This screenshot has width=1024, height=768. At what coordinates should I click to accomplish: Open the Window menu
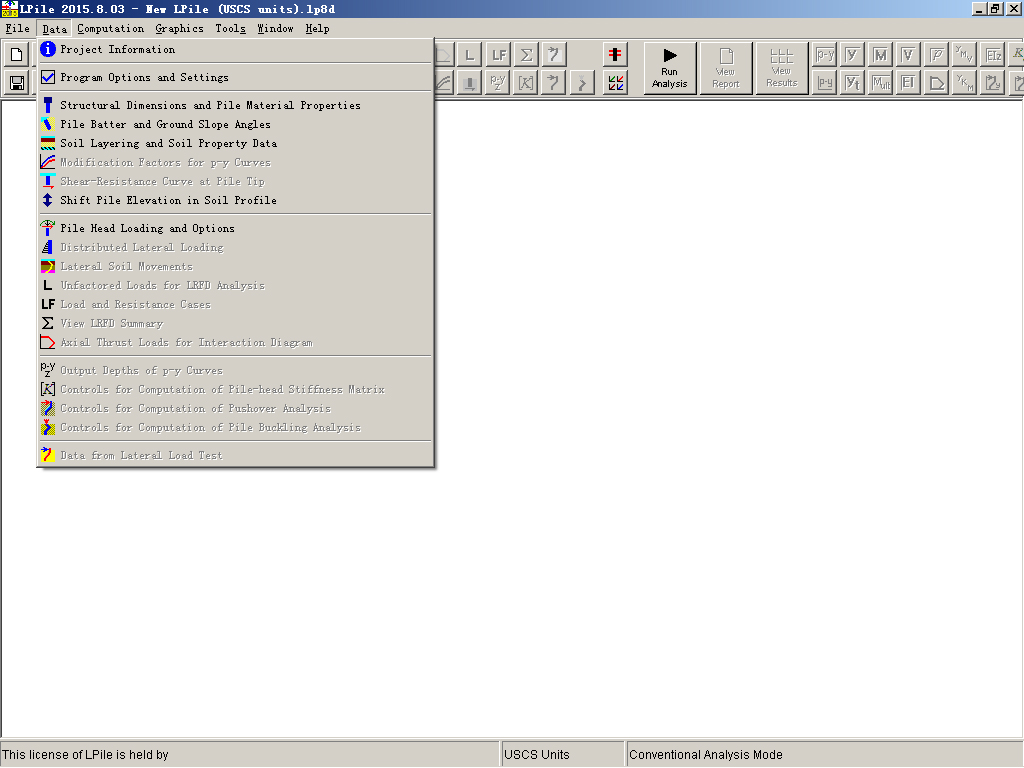click(275, 29)
